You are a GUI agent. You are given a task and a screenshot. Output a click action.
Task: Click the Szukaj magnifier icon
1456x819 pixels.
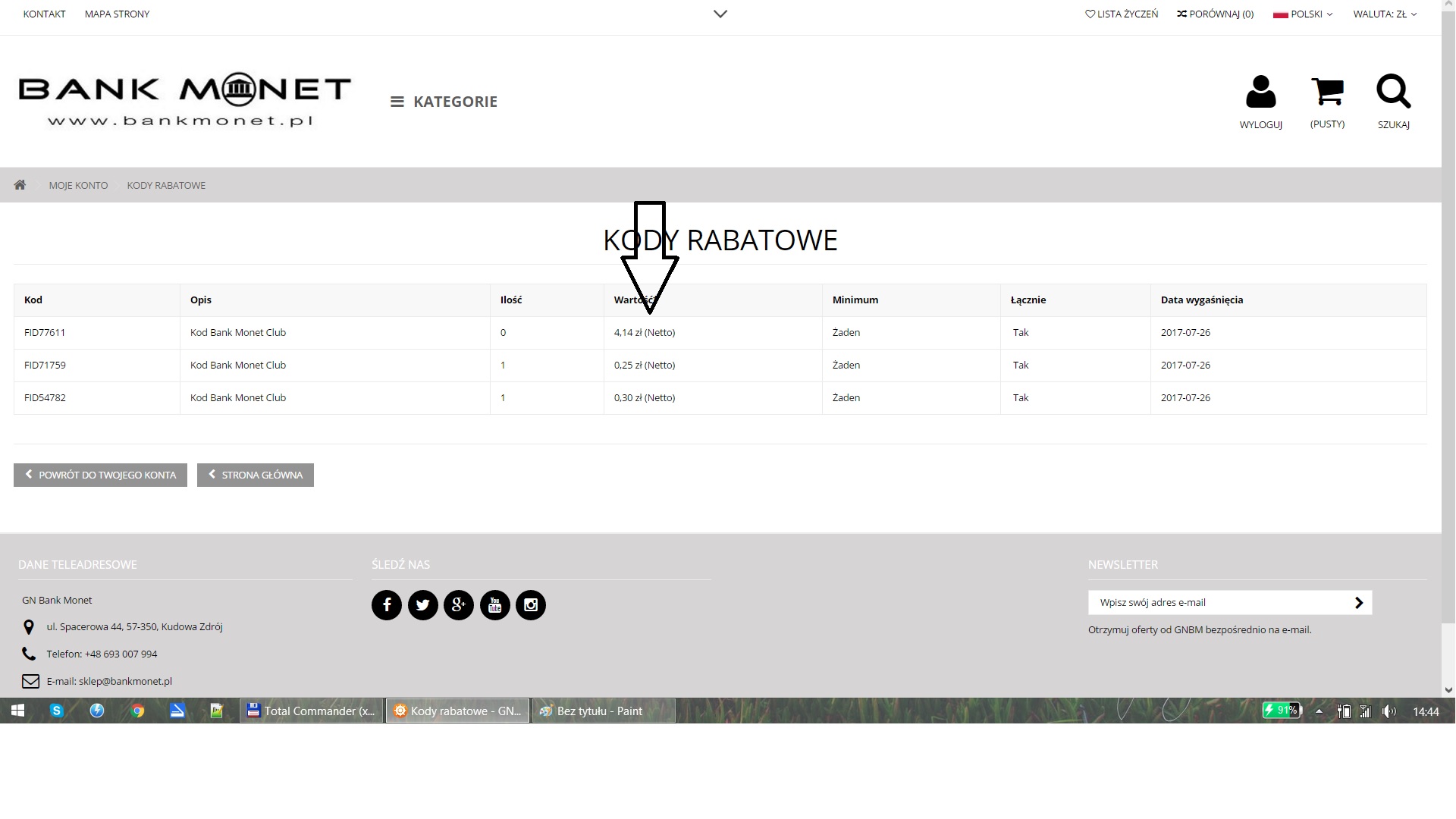click(1393, 93)
